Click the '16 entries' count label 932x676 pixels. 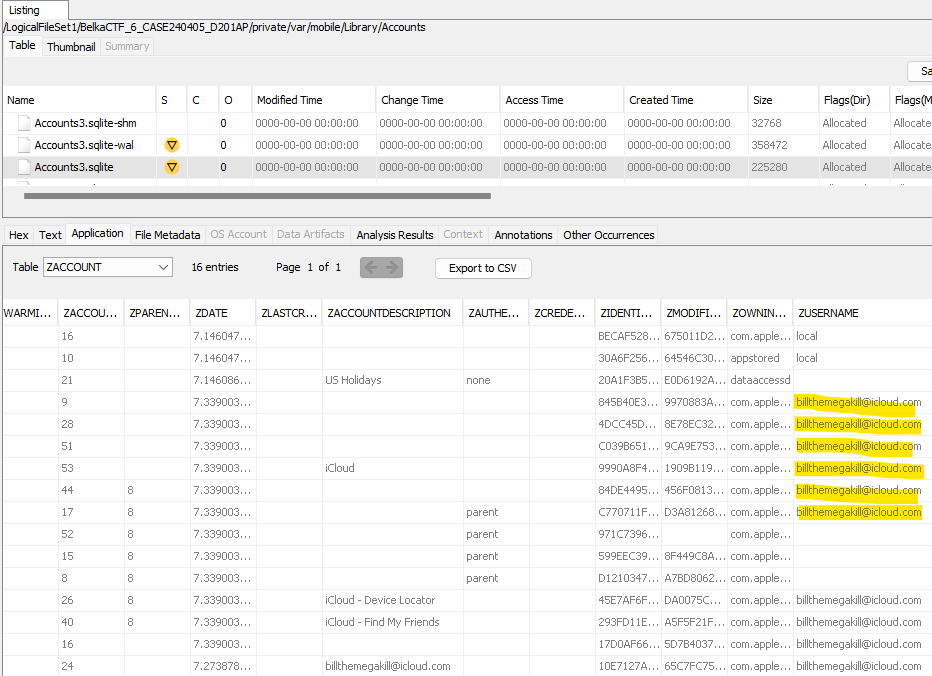click(x=215, y=267)
